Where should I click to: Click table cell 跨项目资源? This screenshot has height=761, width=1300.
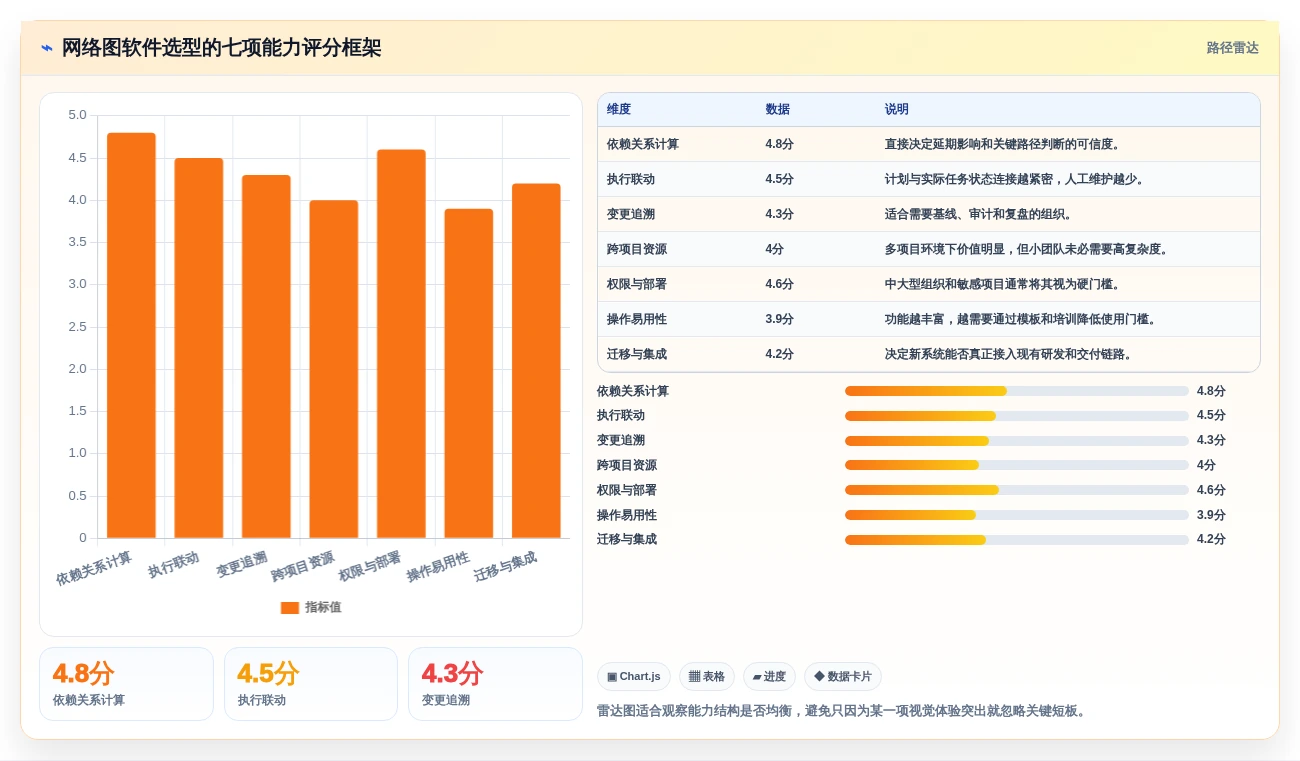pos(637,249)
